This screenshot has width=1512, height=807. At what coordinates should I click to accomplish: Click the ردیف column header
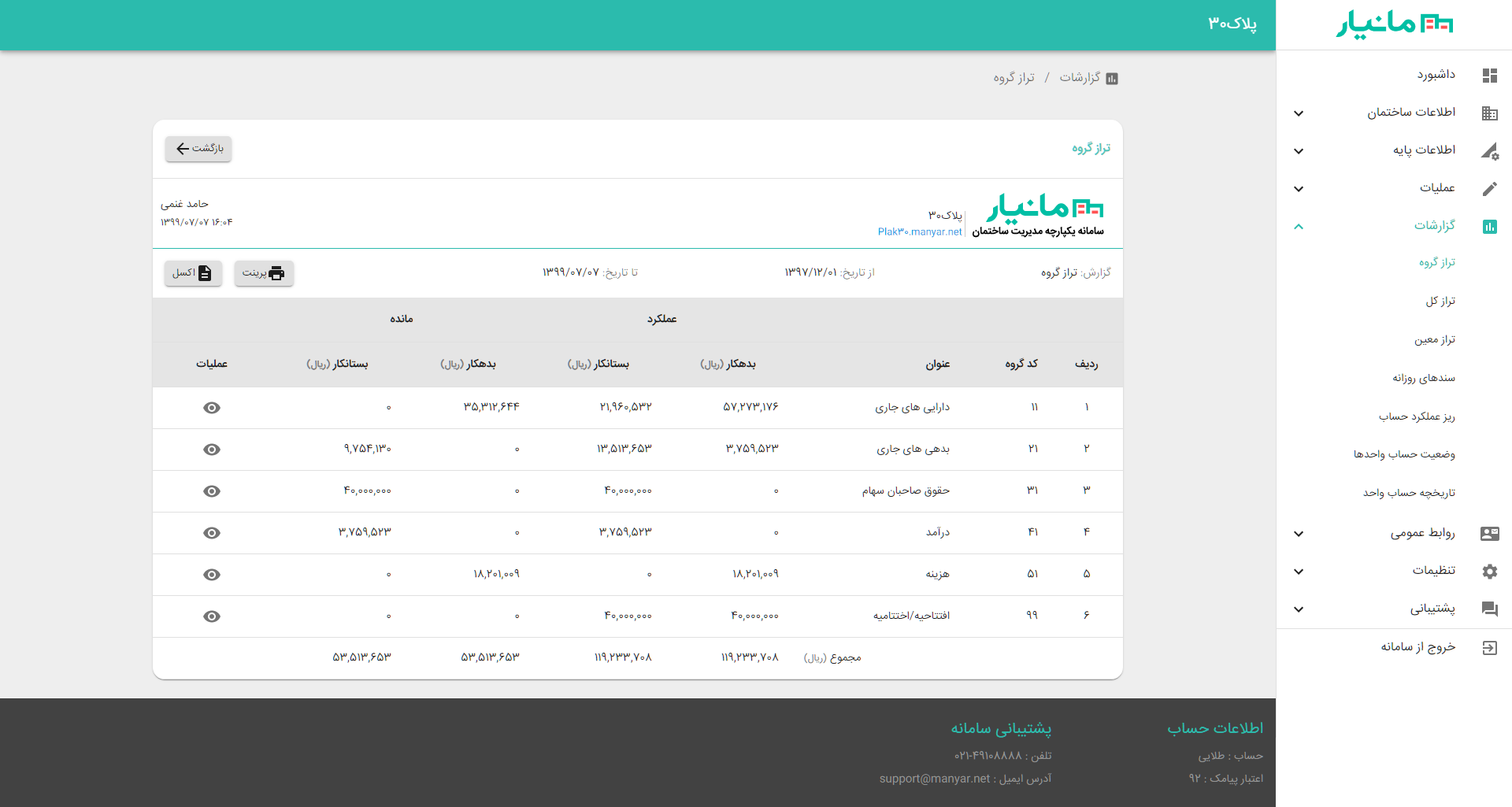click(1087, 364)
